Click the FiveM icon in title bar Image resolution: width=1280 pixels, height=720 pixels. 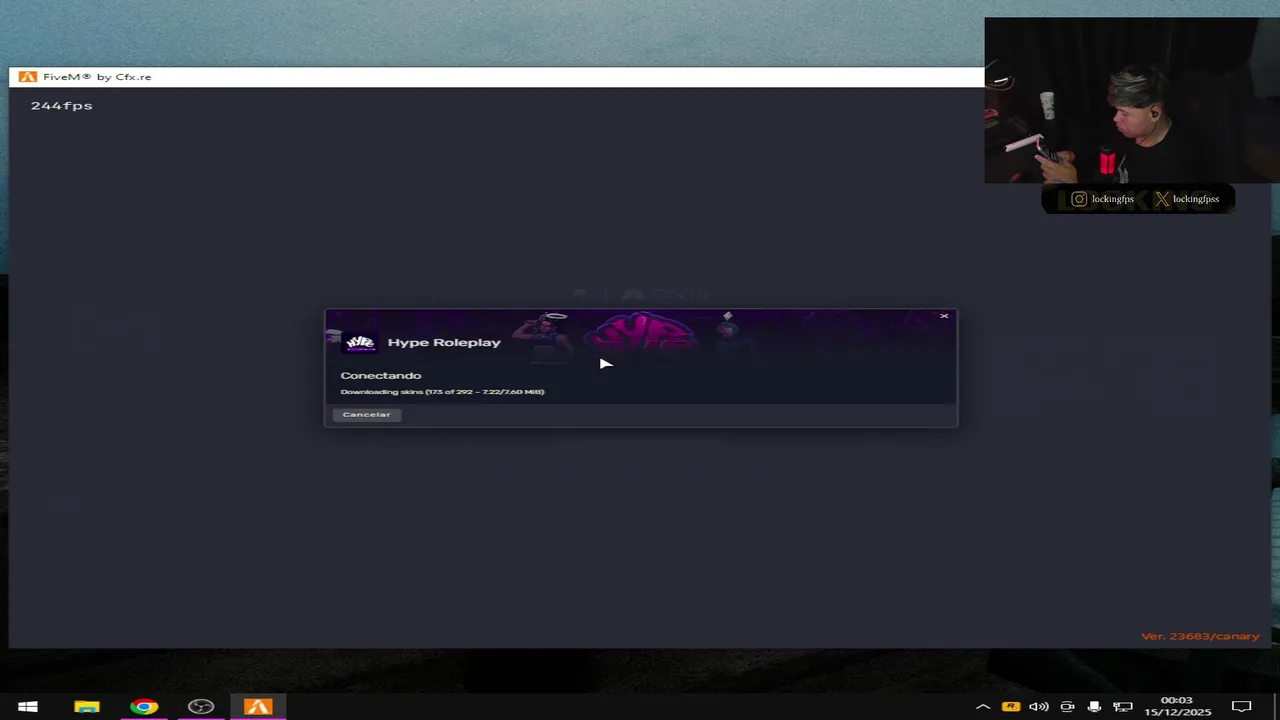pyautogui.click(x=28, y=77)
